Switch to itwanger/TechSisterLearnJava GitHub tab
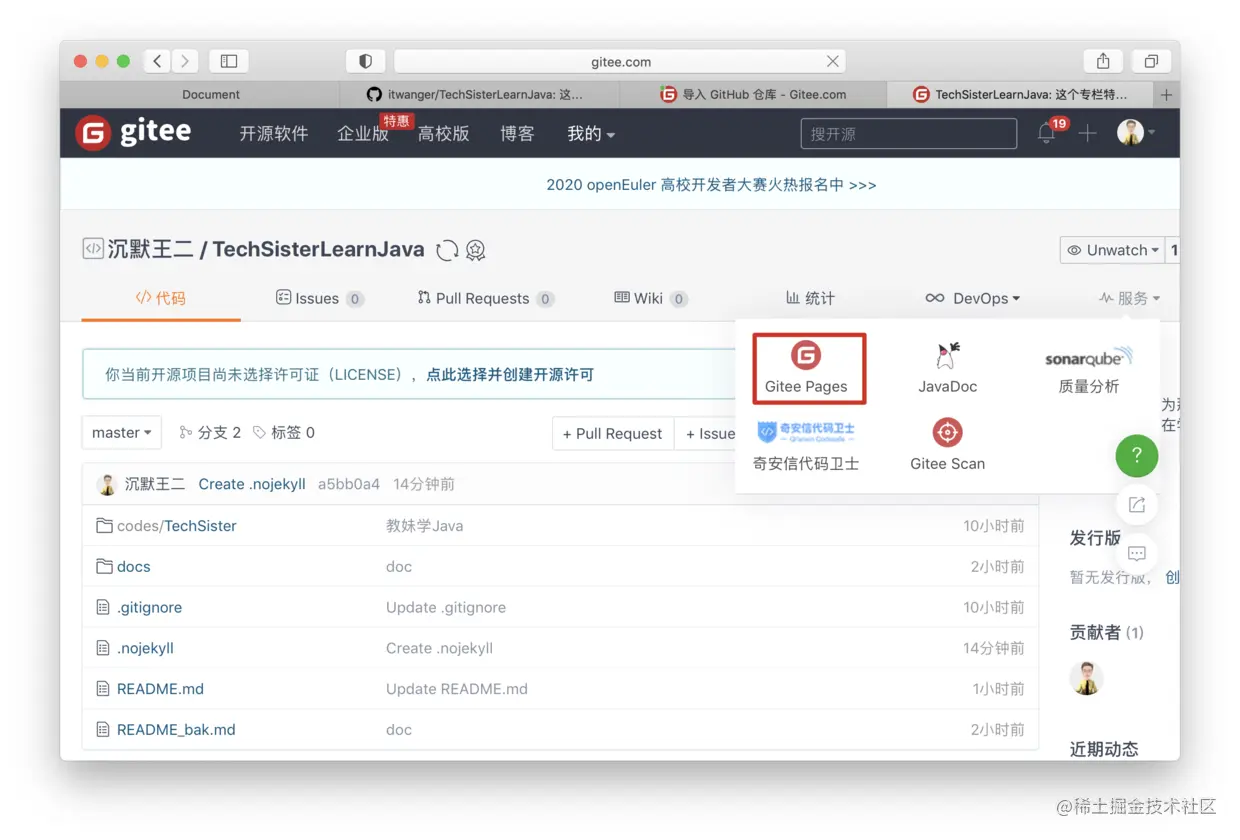The height and width of the screenshot is (840, 1240). 480,94
